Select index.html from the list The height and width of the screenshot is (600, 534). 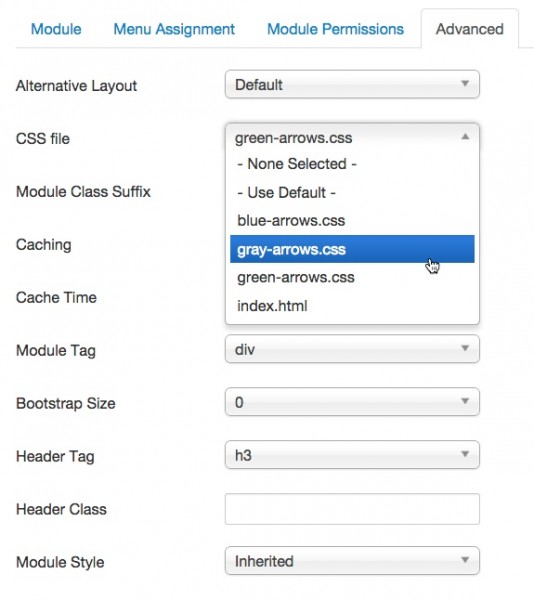click(x=352, y=306)
